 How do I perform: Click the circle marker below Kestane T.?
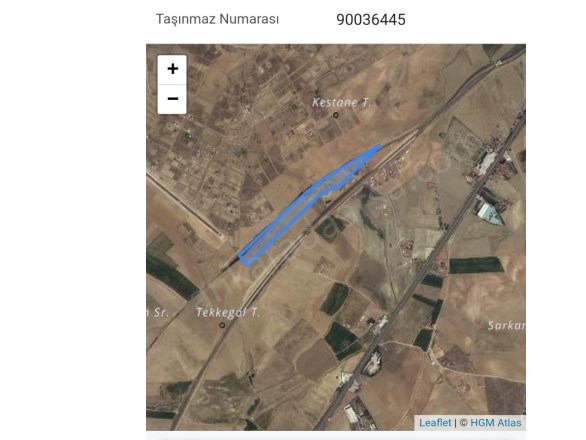click(336, 115)
